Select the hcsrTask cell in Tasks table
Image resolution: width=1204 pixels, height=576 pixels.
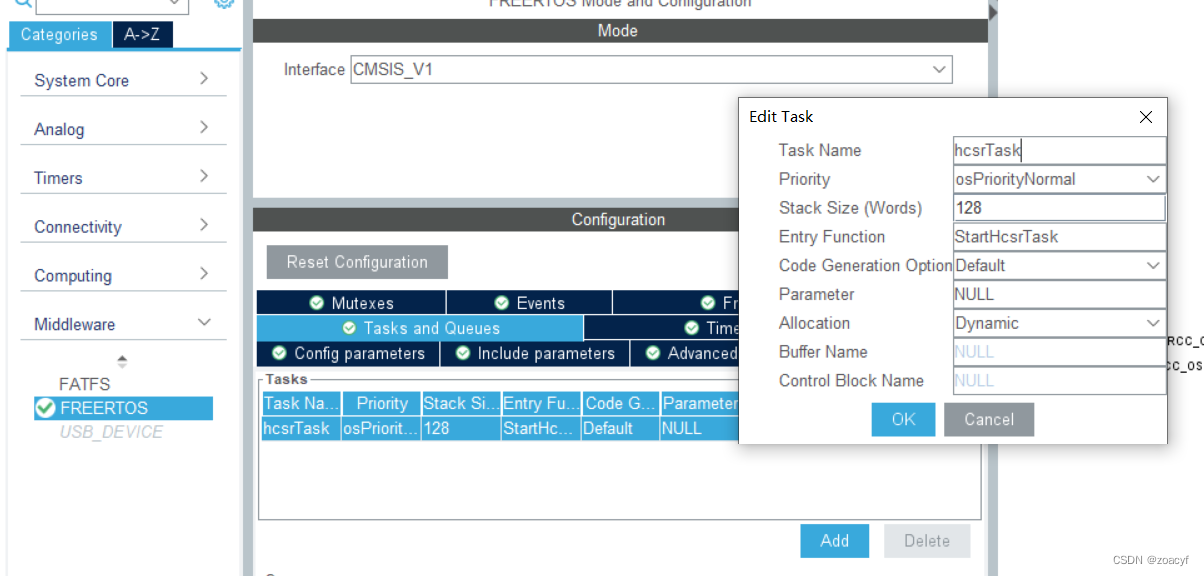[300, 428]
